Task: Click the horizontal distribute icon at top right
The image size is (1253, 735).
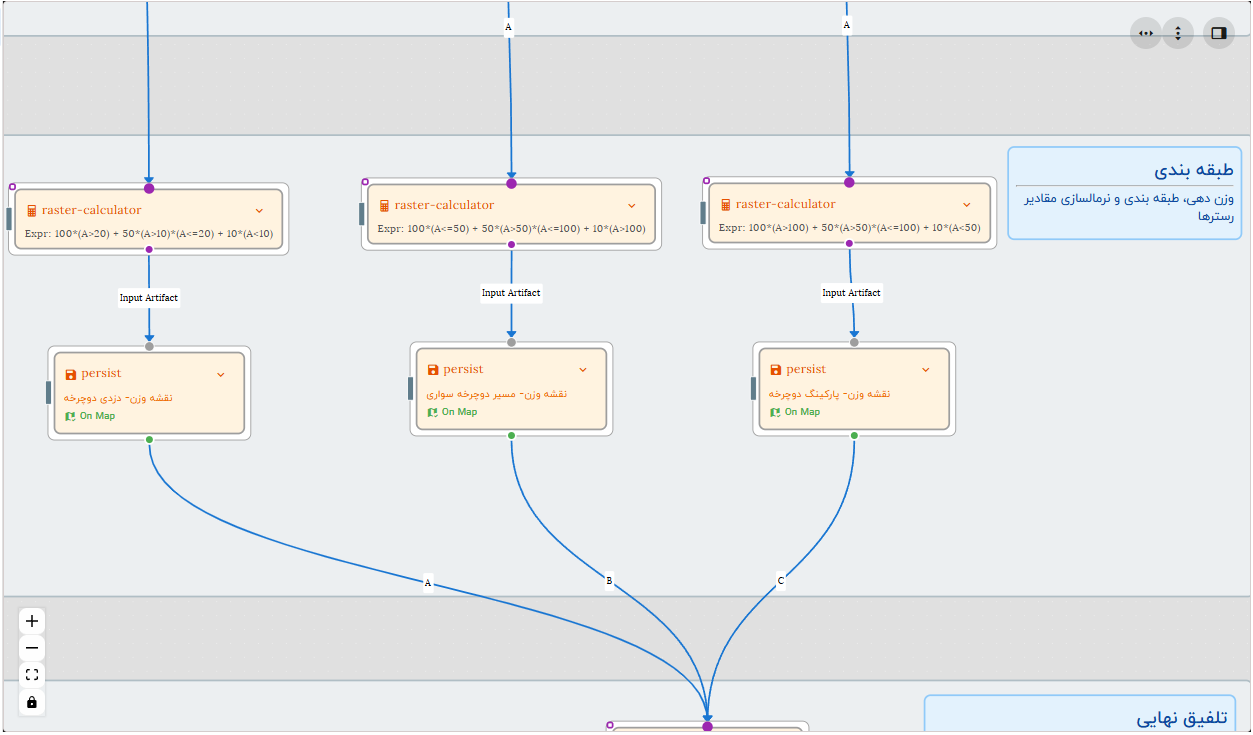Action: click(x=1145, y=33)
